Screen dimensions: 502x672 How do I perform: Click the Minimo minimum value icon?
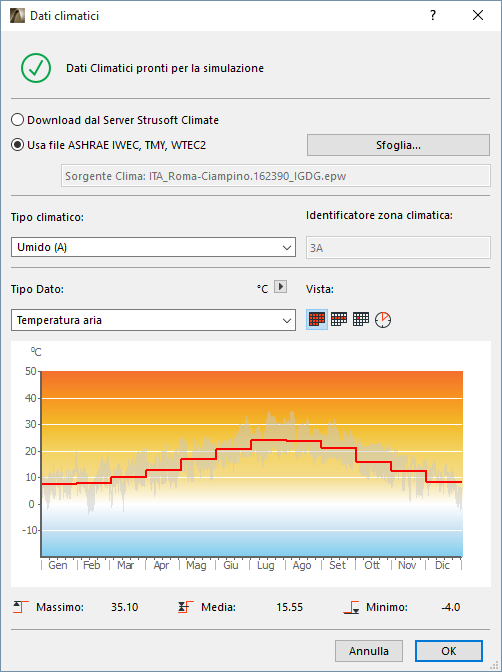[351, 607]
